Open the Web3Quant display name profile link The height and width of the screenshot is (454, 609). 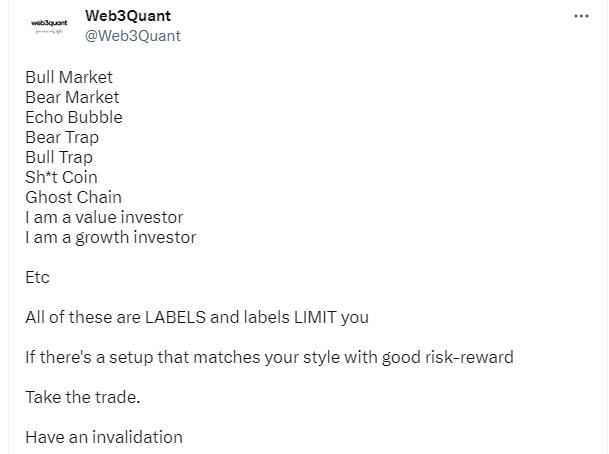(x=128, y=16)
